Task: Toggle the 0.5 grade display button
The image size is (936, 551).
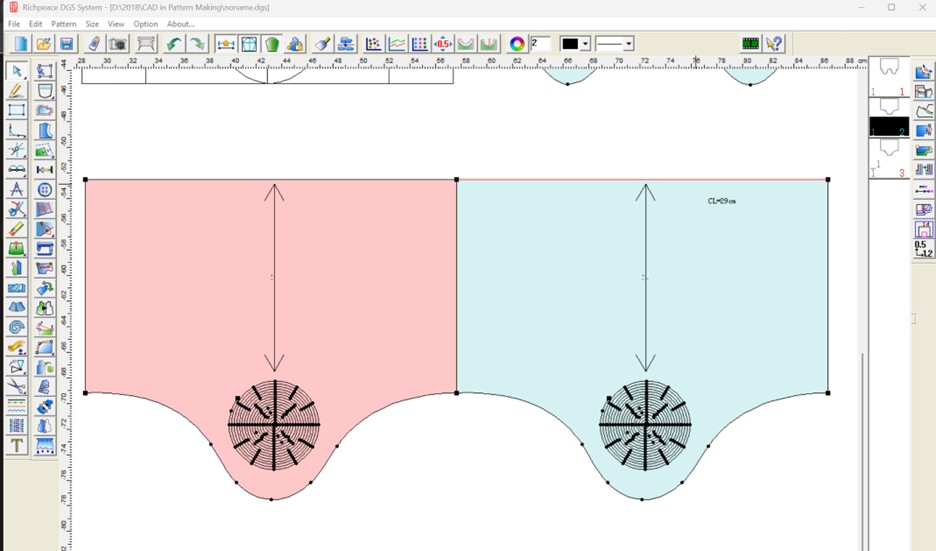Action: 443,44
